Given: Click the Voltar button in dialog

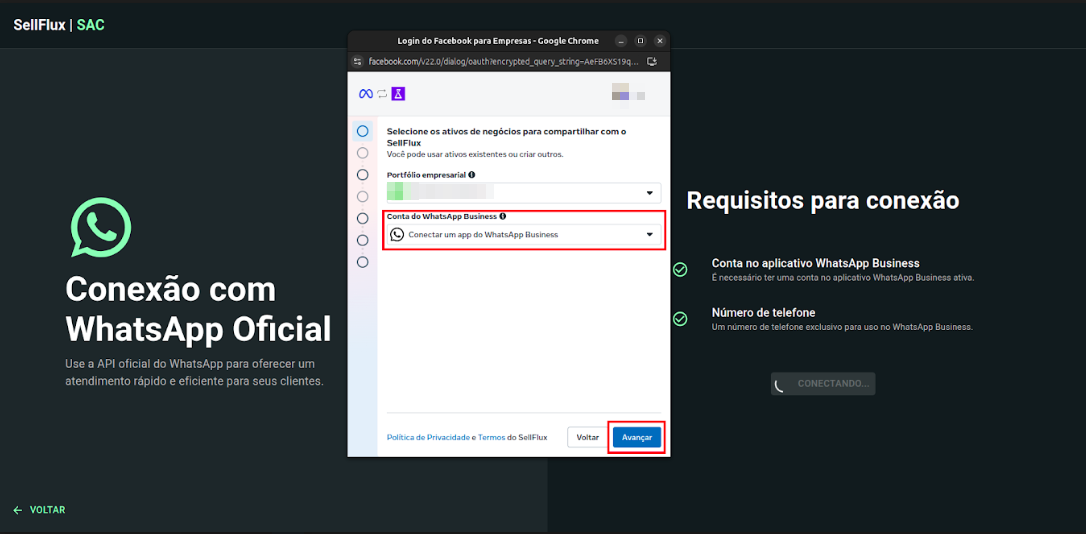Looking at the screenshot, I should [587, 438].
